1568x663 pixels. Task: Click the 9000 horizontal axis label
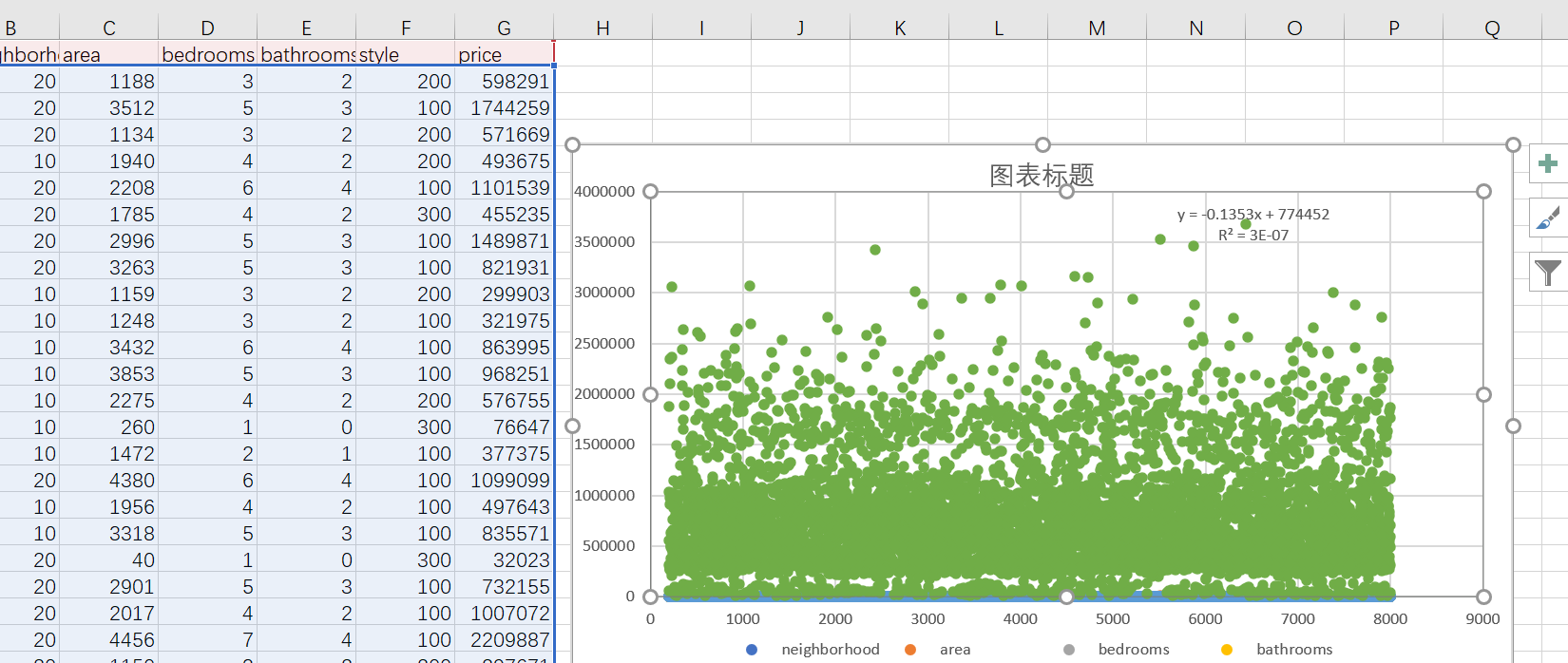click(x=1482, y=619)
